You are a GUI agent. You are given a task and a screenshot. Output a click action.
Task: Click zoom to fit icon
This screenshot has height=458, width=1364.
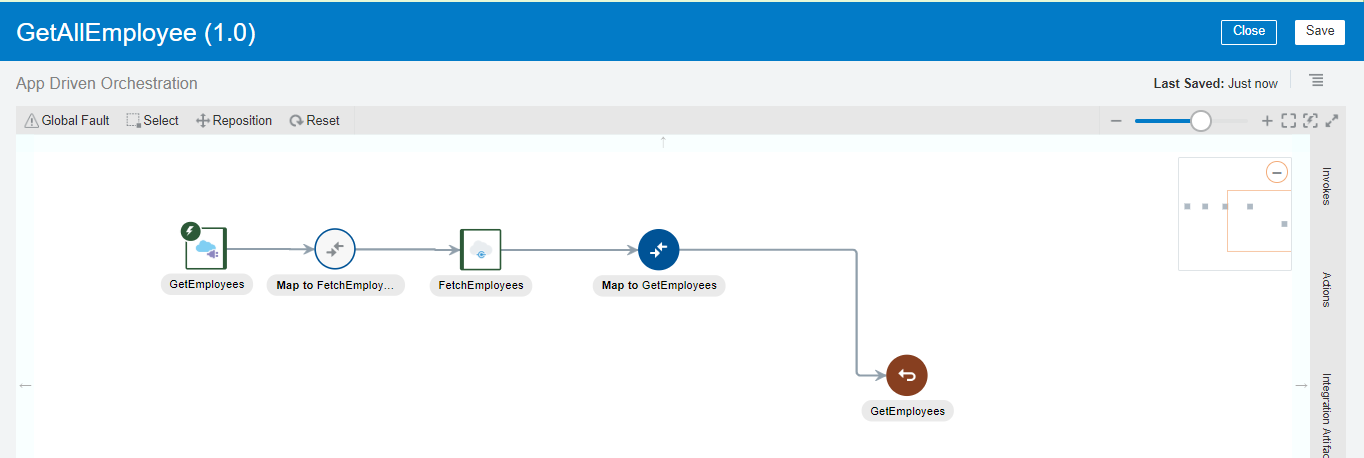tap(1288, 121)
